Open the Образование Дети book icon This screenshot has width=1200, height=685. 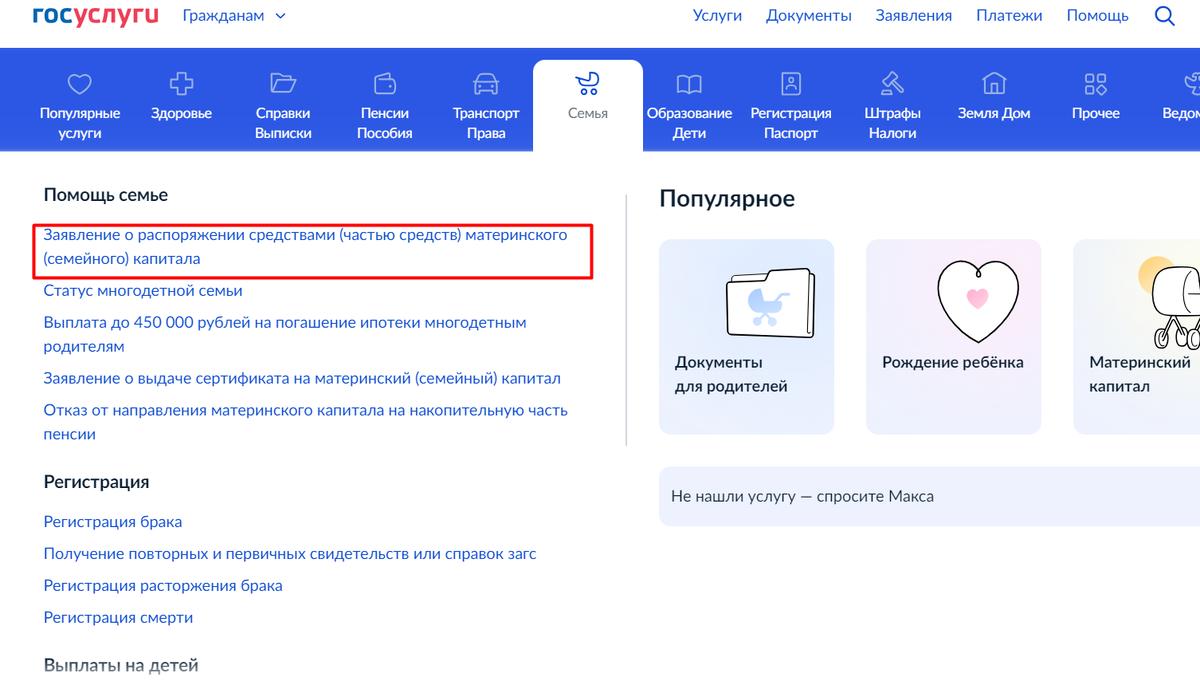[x=688, y=84]
